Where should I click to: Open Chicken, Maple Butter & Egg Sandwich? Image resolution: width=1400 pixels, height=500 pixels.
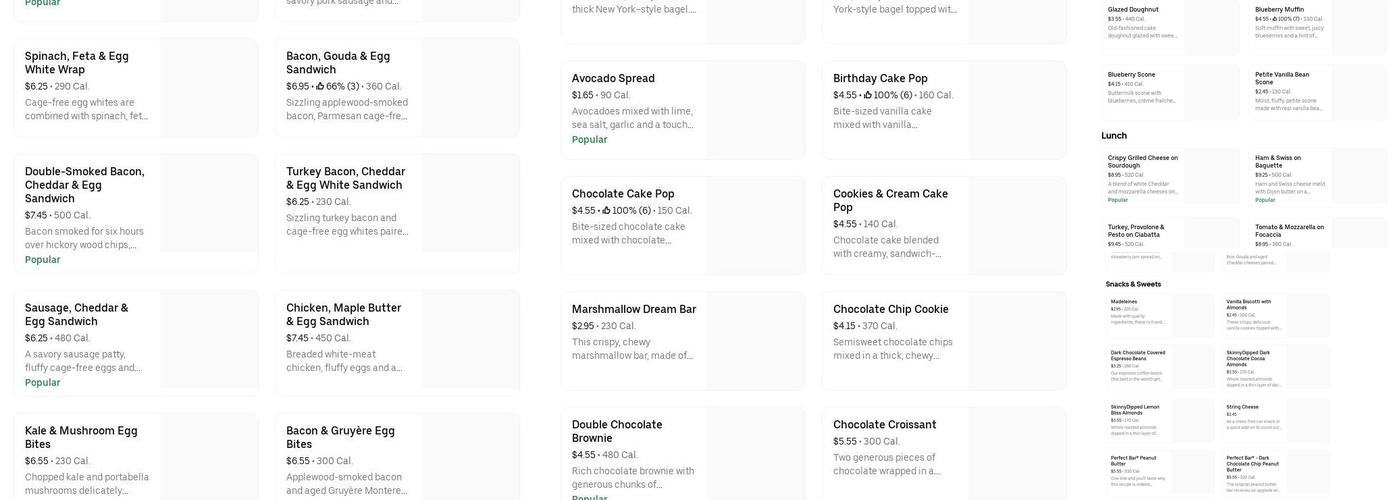click(343, 315)
